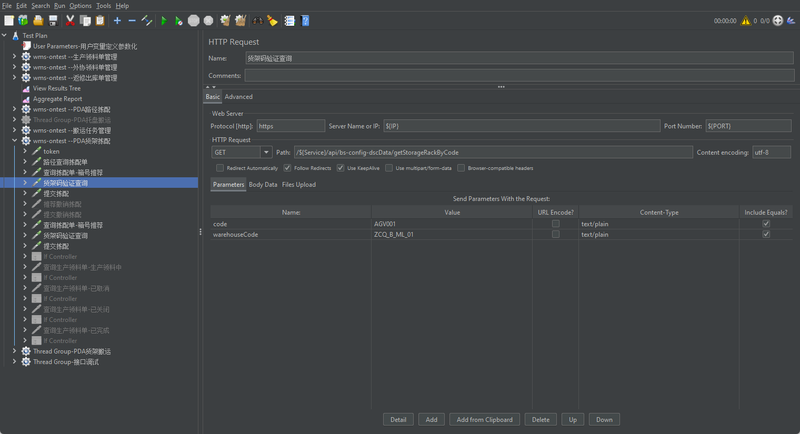The width and height of the screenshot is (800, 434).
Task: Enable the Redirect Automatically checkbox
Action: coord(219,168)
